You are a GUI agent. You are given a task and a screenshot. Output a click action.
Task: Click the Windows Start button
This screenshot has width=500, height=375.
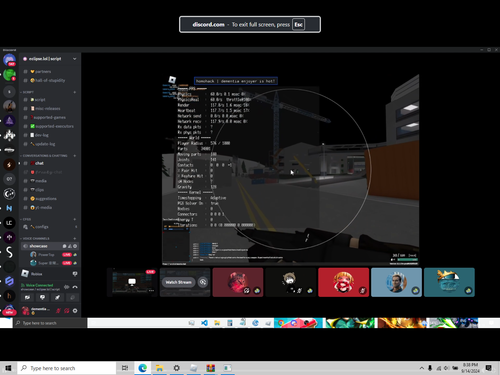point(8,368)
